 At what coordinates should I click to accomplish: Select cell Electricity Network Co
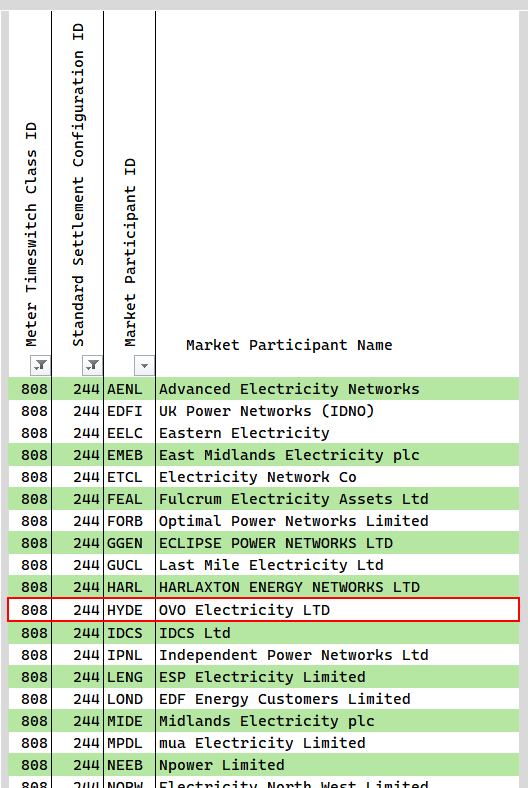(337, 477)
